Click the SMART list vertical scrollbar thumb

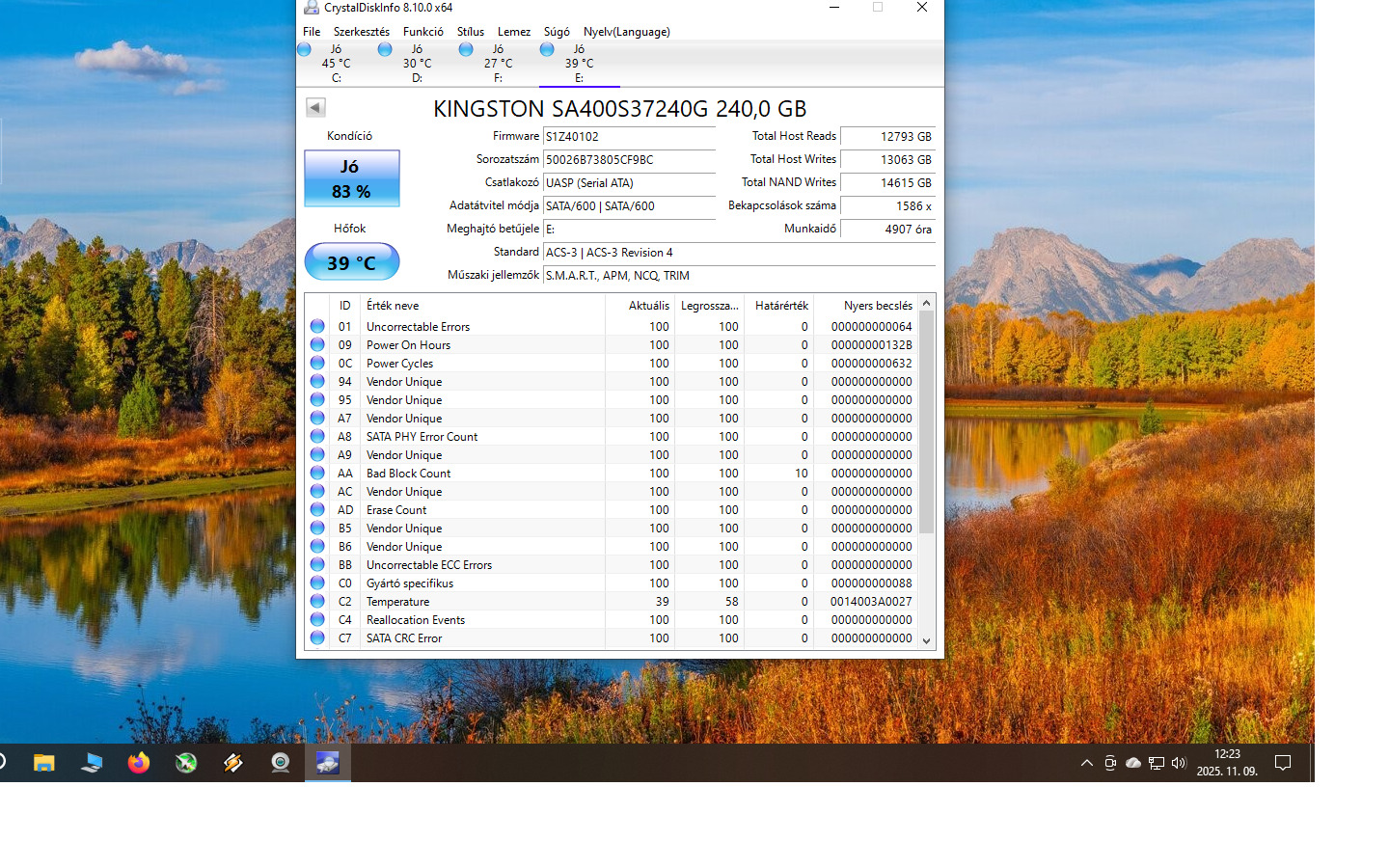926,422
